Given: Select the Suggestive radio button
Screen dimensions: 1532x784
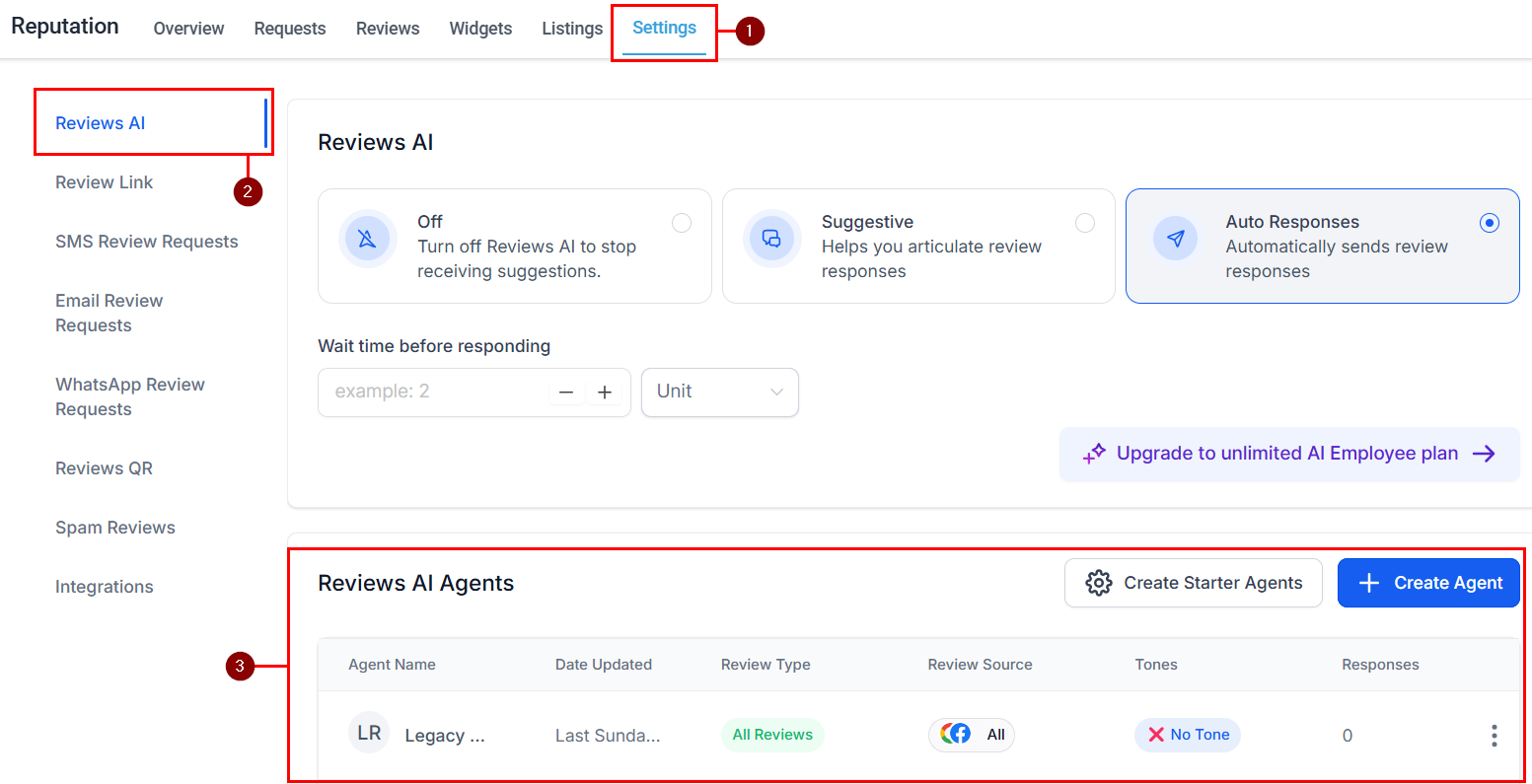Looking at the screenshot, I should (1085, 223).
